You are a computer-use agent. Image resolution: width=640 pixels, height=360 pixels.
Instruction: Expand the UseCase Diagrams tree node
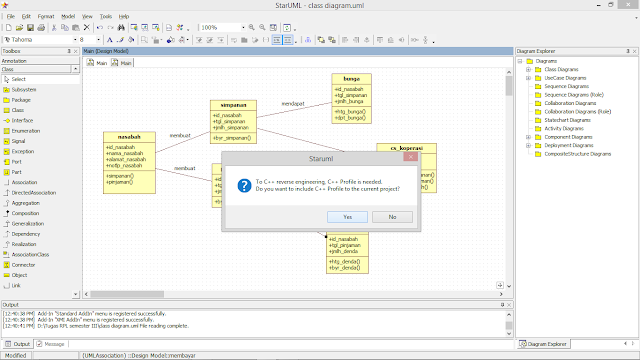(x=528, y=78)
